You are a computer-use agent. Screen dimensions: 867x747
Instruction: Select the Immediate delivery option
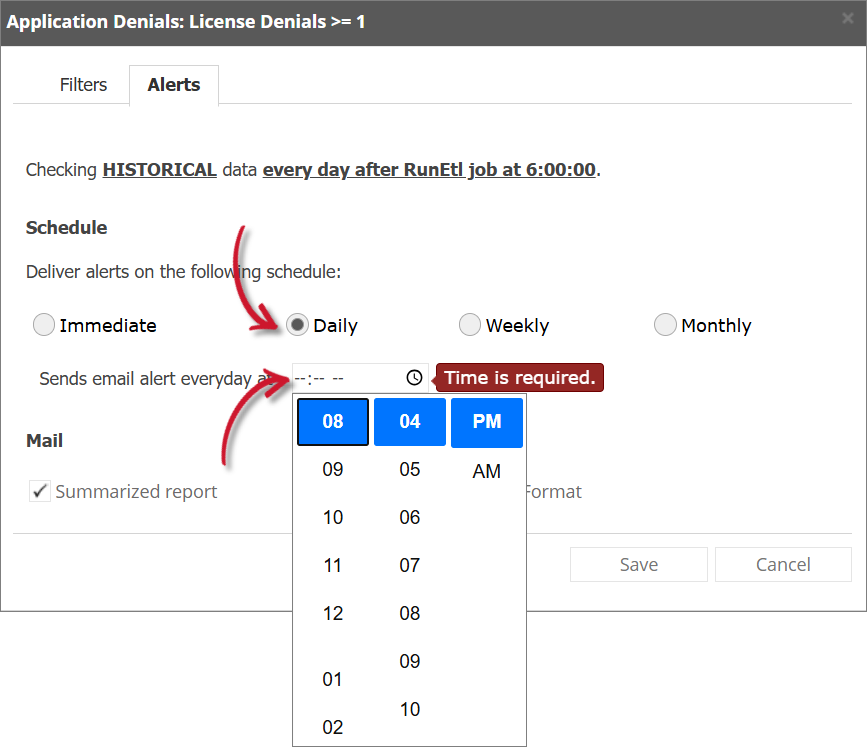click(x=44, y=324)
